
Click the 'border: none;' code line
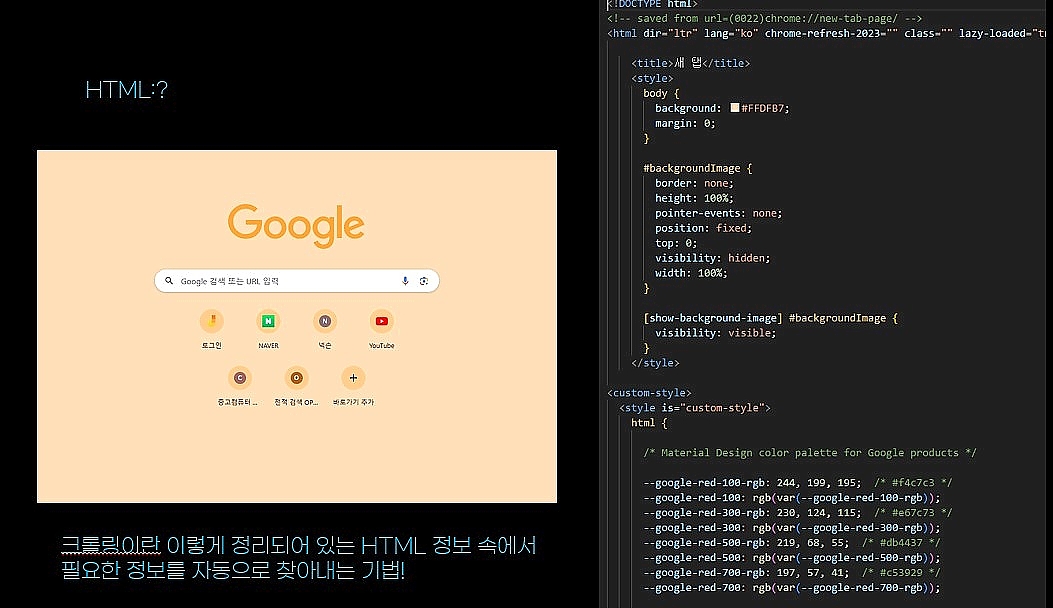pyautogui.click(x=694, y=183)
